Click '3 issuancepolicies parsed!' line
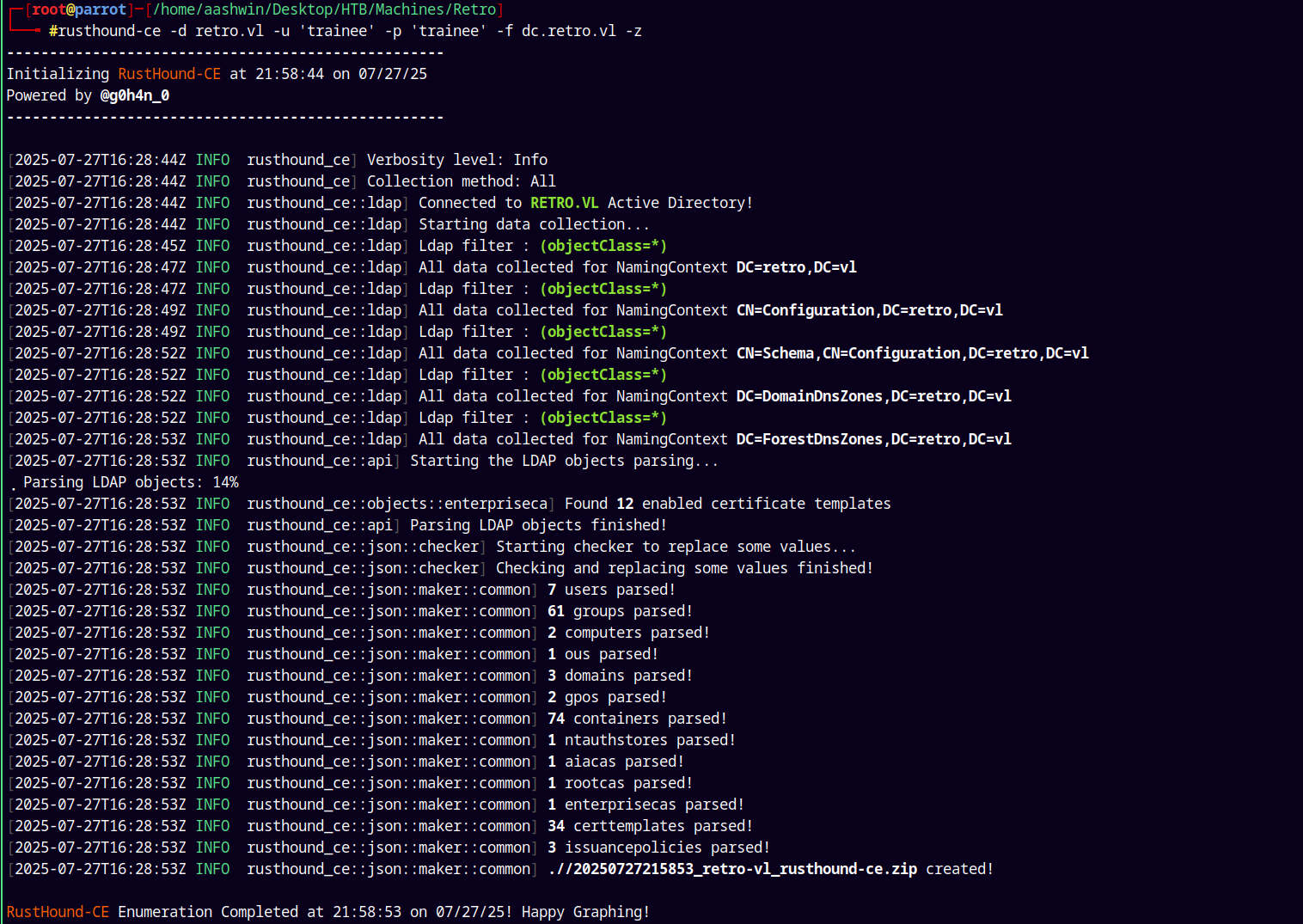 659,848
